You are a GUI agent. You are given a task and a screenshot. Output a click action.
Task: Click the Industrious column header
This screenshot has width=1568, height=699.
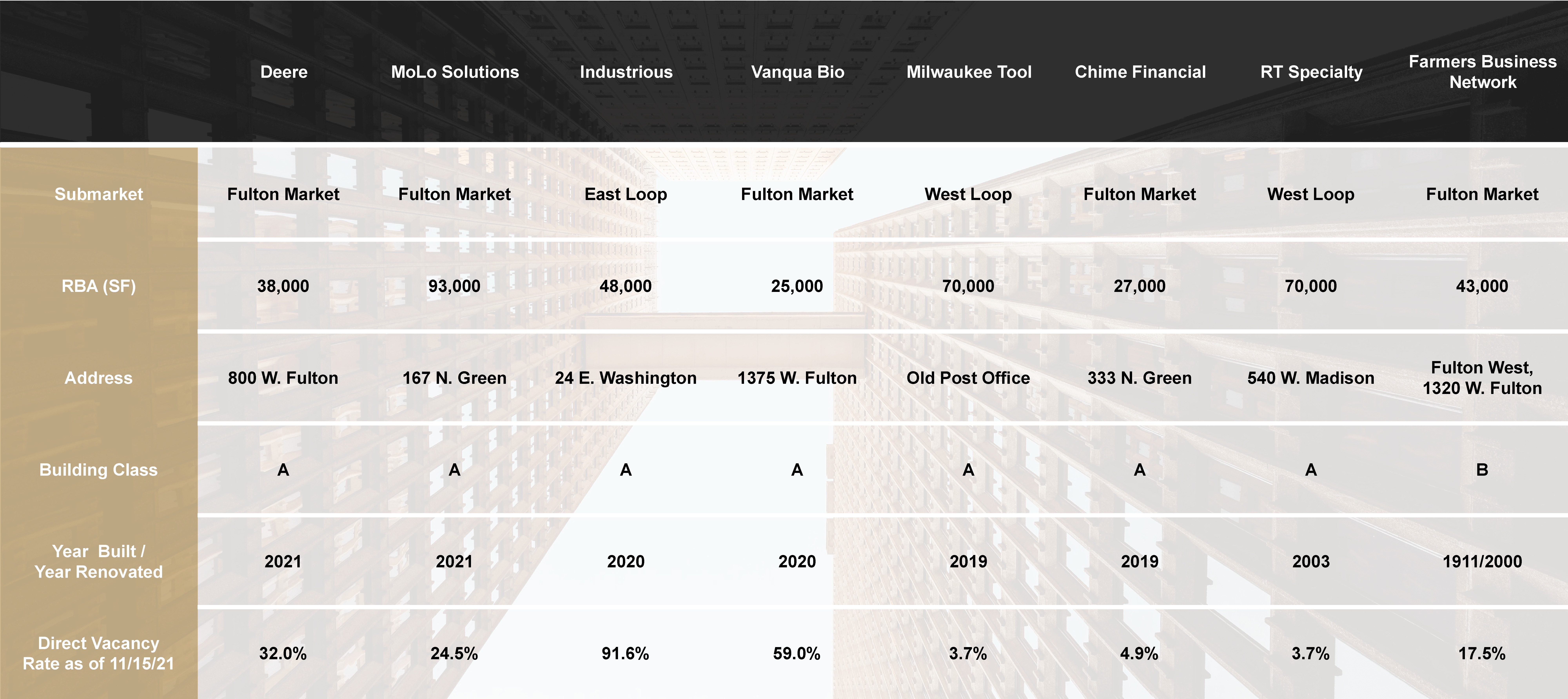[626, 72]
